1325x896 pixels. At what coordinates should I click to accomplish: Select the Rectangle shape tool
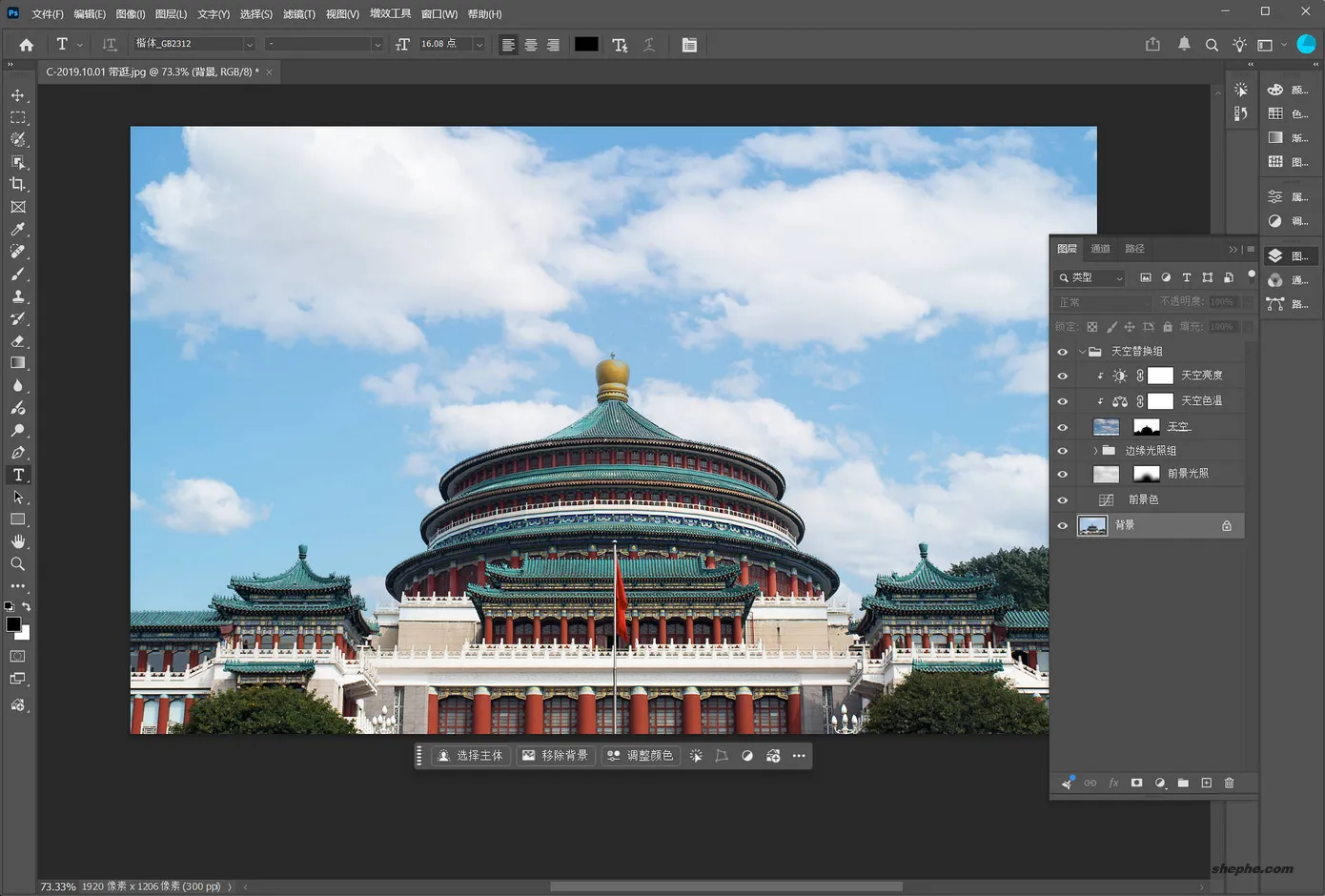coord(17,519)
